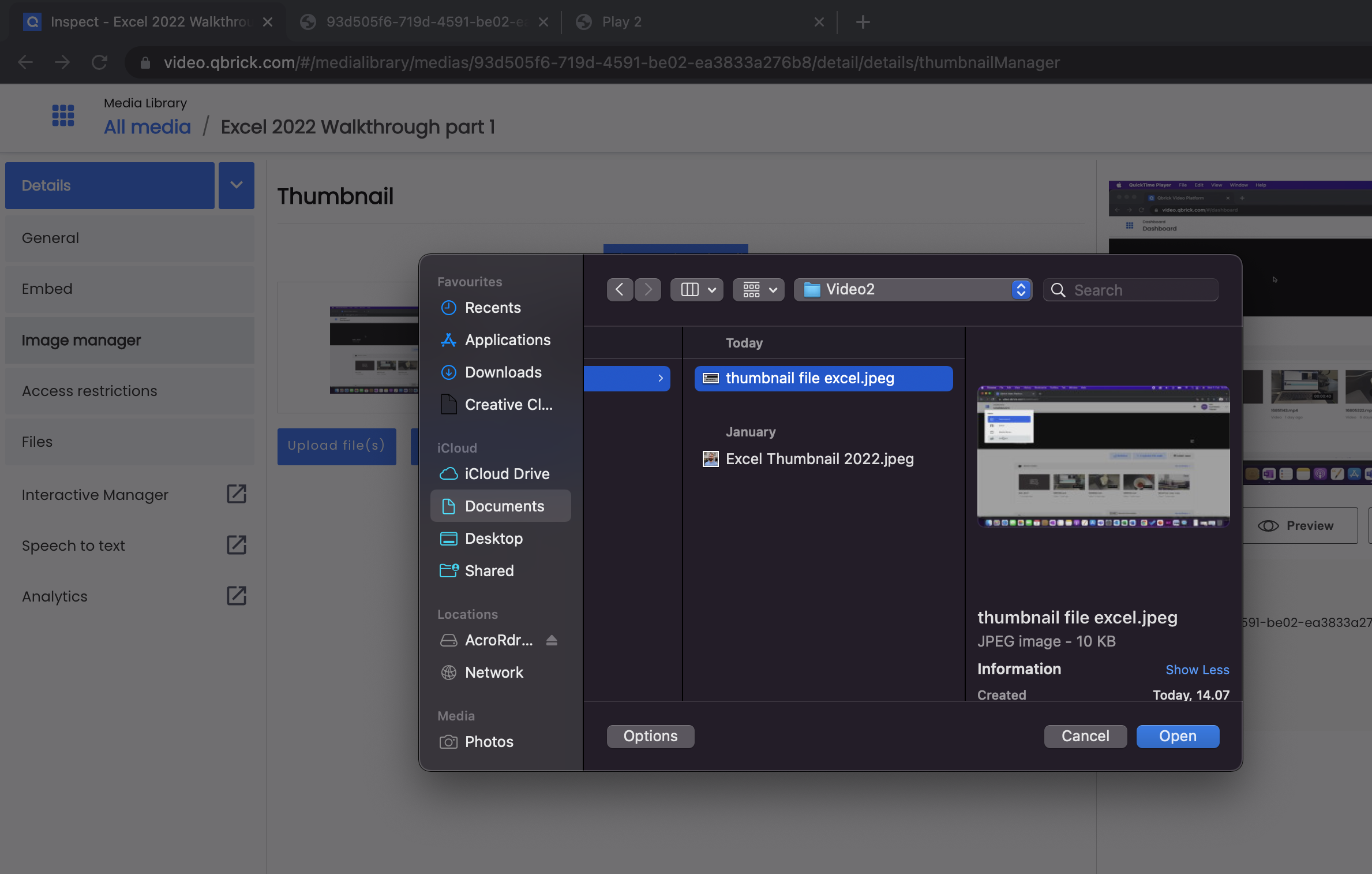The image size is (1372, 874).
Task: Select Documents in sidebar
Action: pyautogui.click(x=500, y=506)
